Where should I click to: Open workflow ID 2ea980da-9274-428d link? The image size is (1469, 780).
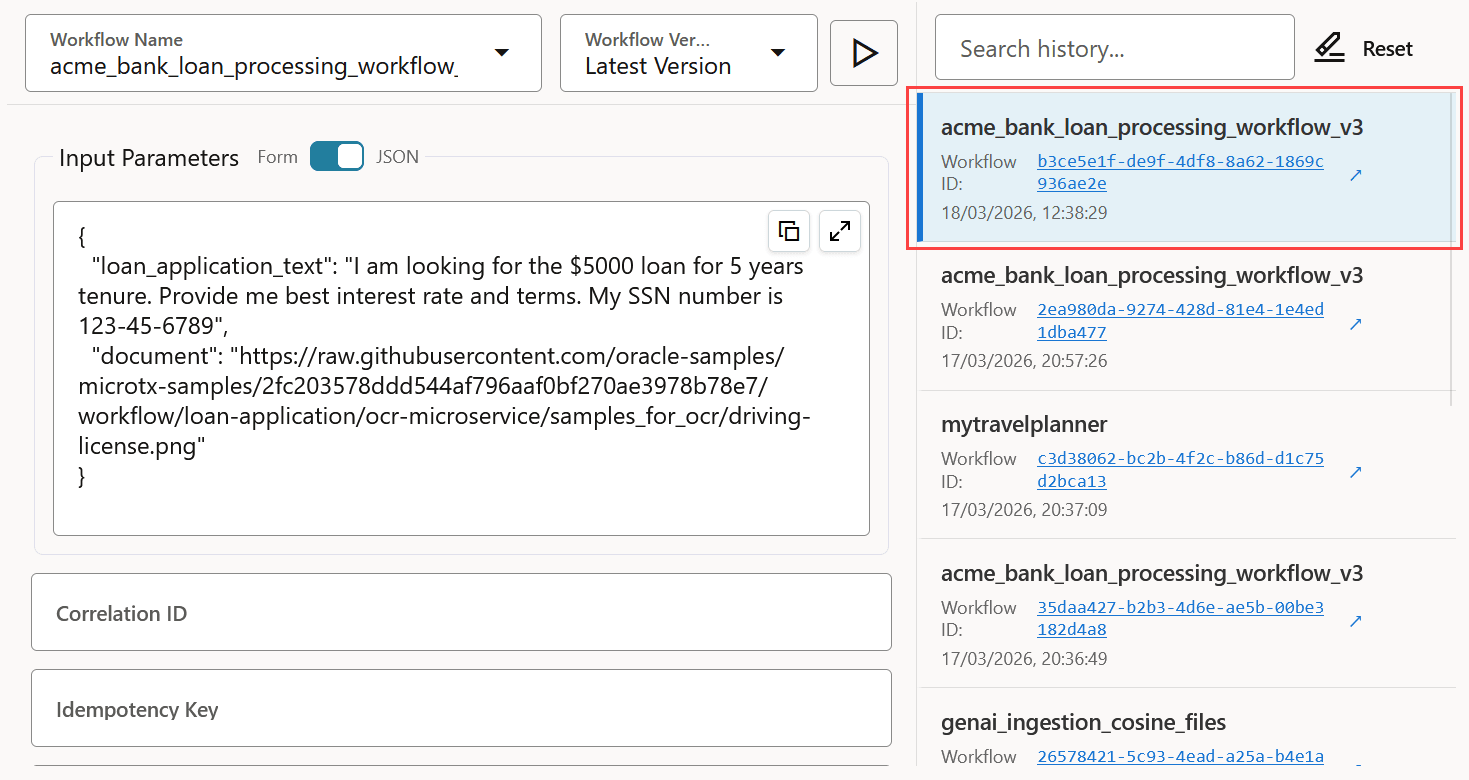pos(1180,321)
